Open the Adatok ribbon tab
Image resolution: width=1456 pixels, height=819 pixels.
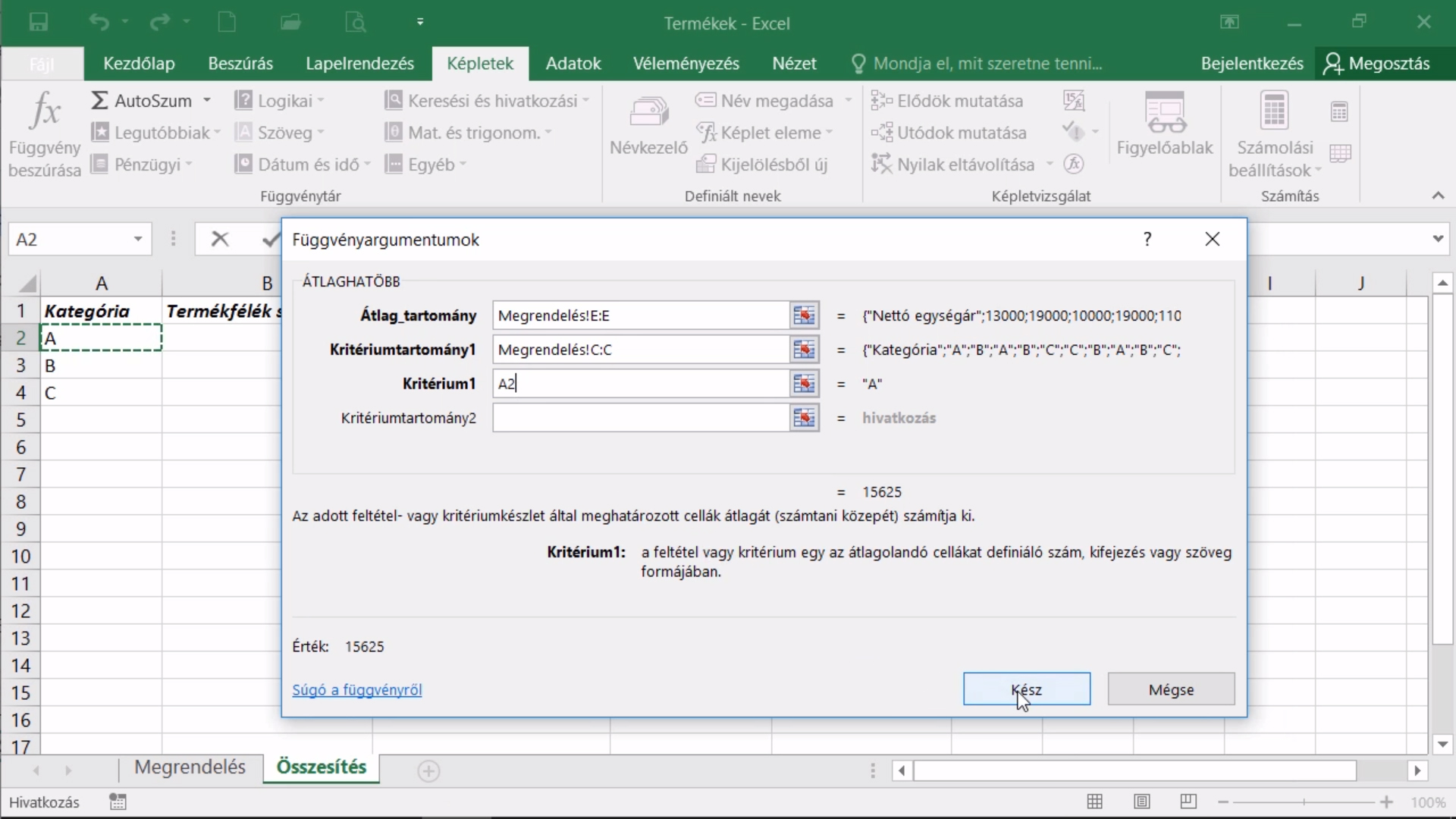[573, 64]
